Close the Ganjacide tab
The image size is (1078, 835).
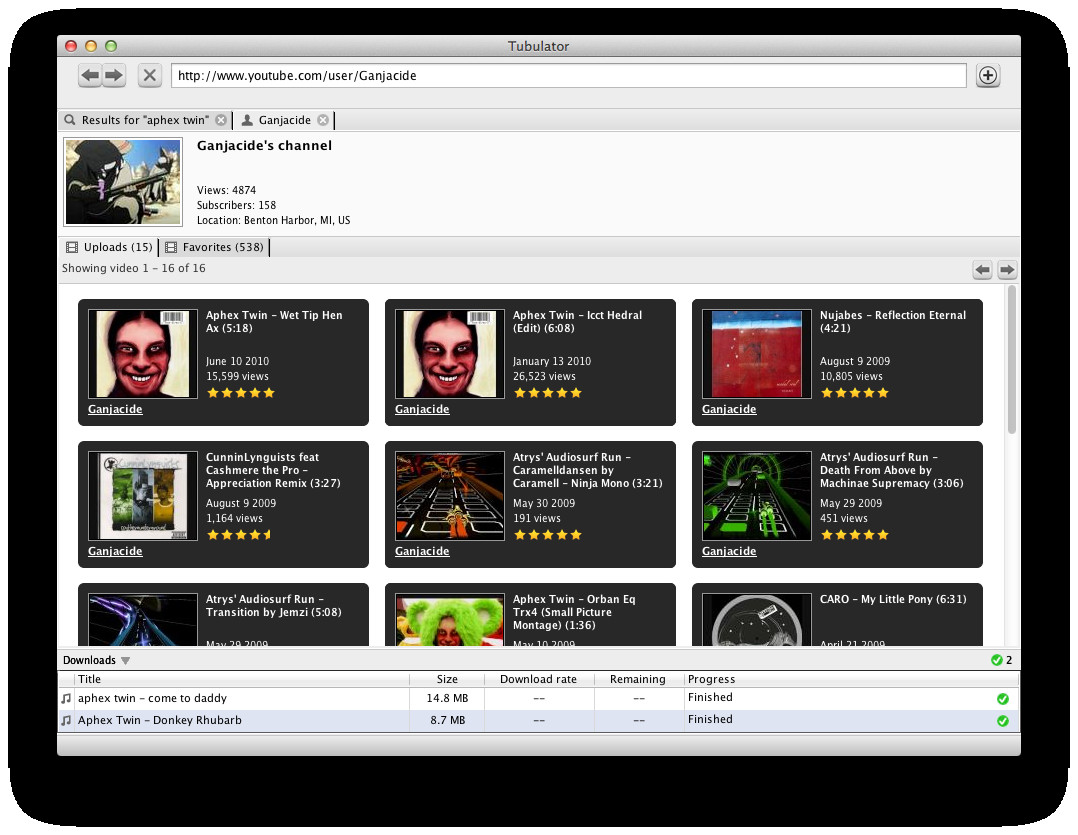[323, 120]
